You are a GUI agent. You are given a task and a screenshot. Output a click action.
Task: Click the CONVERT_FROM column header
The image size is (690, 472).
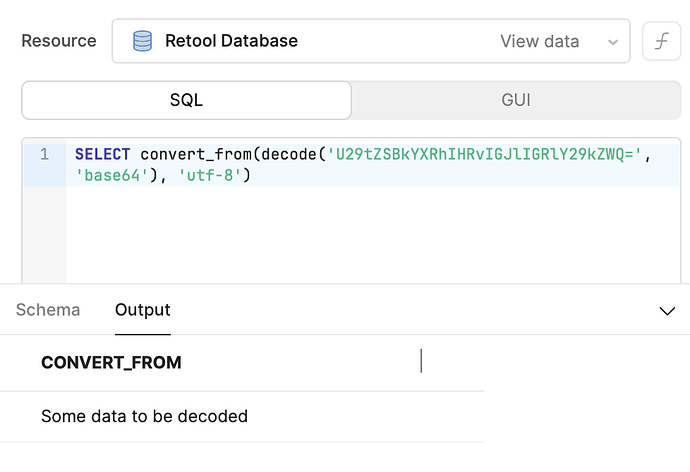click(111, 362)
